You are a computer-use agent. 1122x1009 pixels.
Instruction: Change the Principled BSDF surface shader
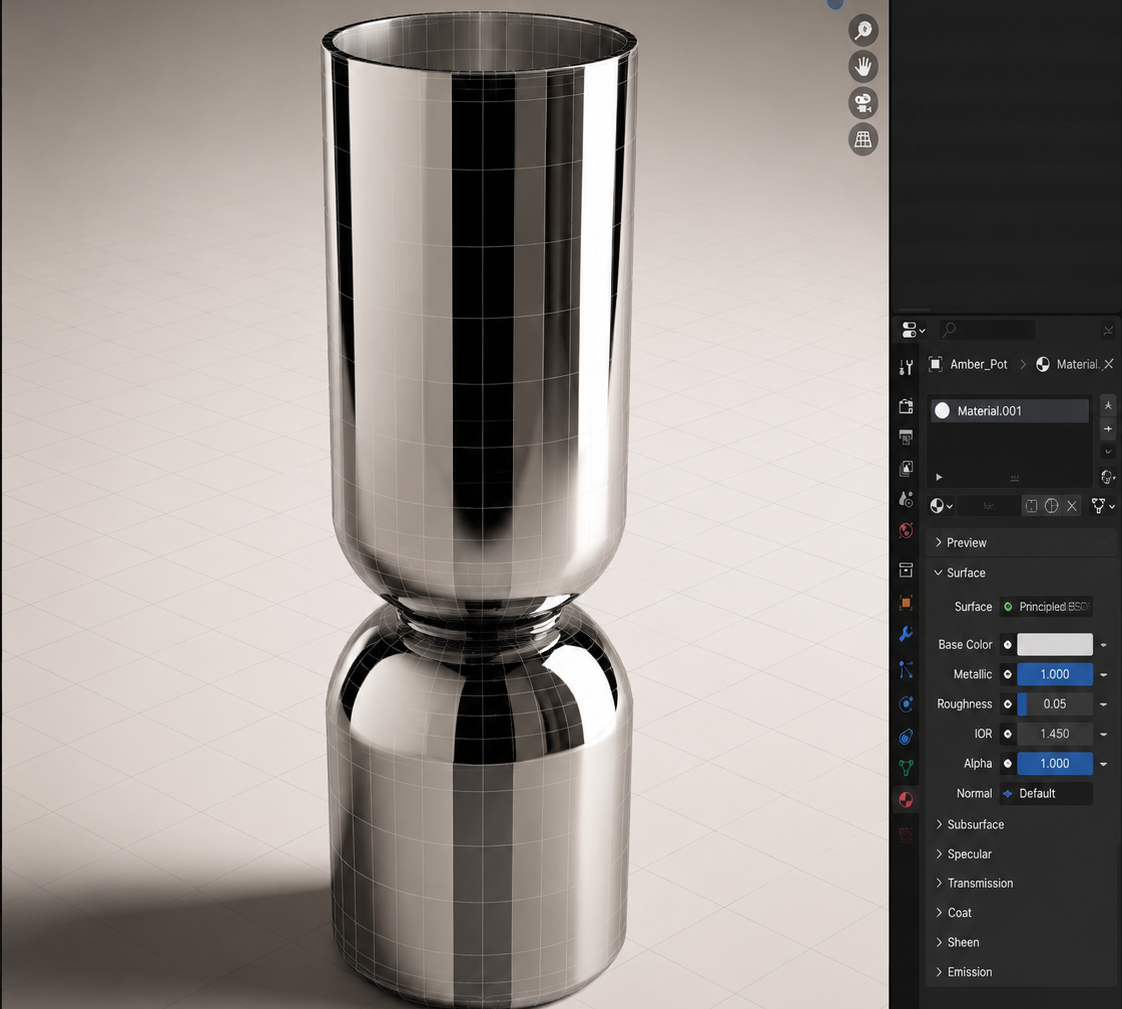pos(1046,607)
